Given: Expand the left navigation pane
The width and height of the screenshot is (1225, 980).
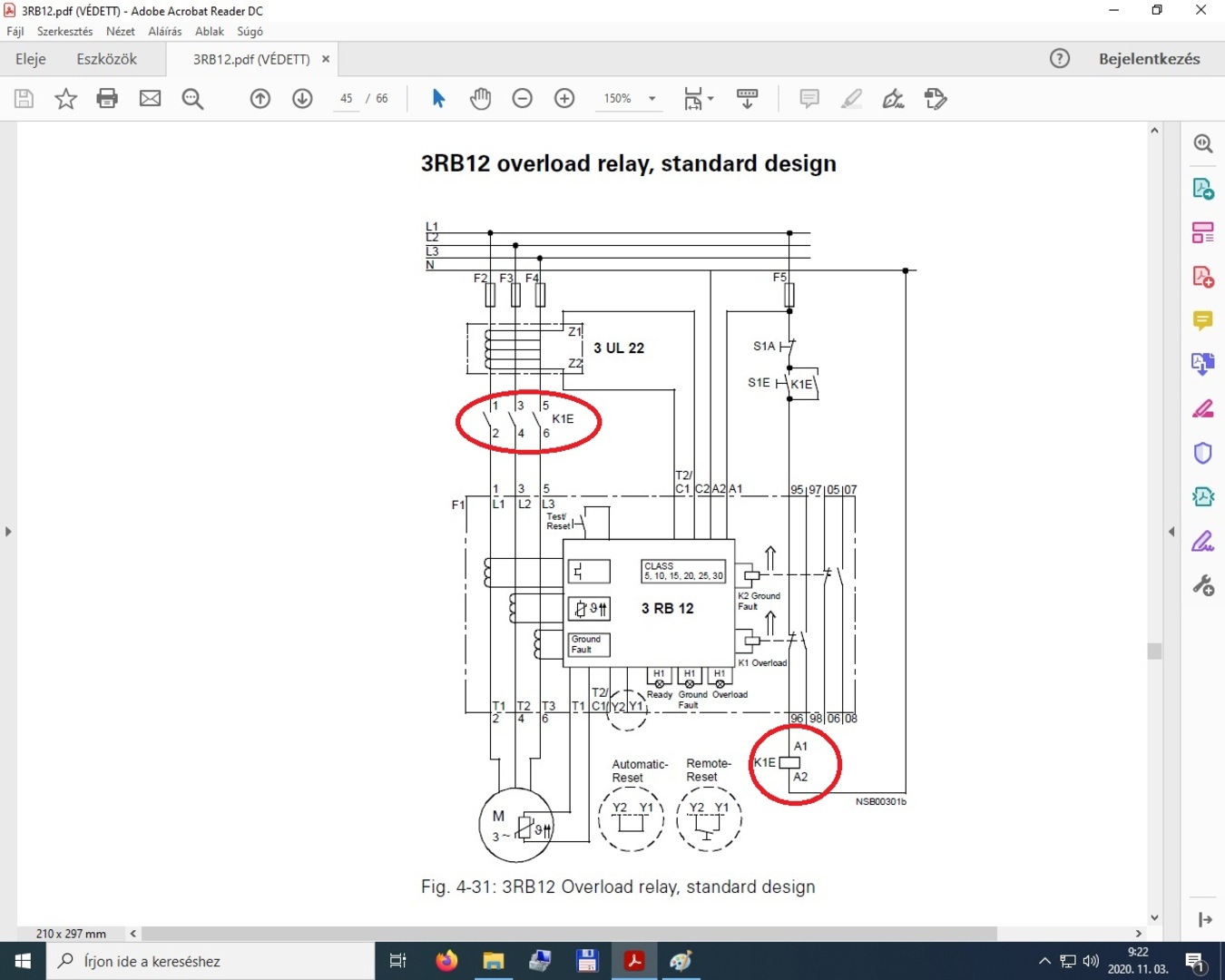Looking at the screenshot, I should [x=8, y=531].
